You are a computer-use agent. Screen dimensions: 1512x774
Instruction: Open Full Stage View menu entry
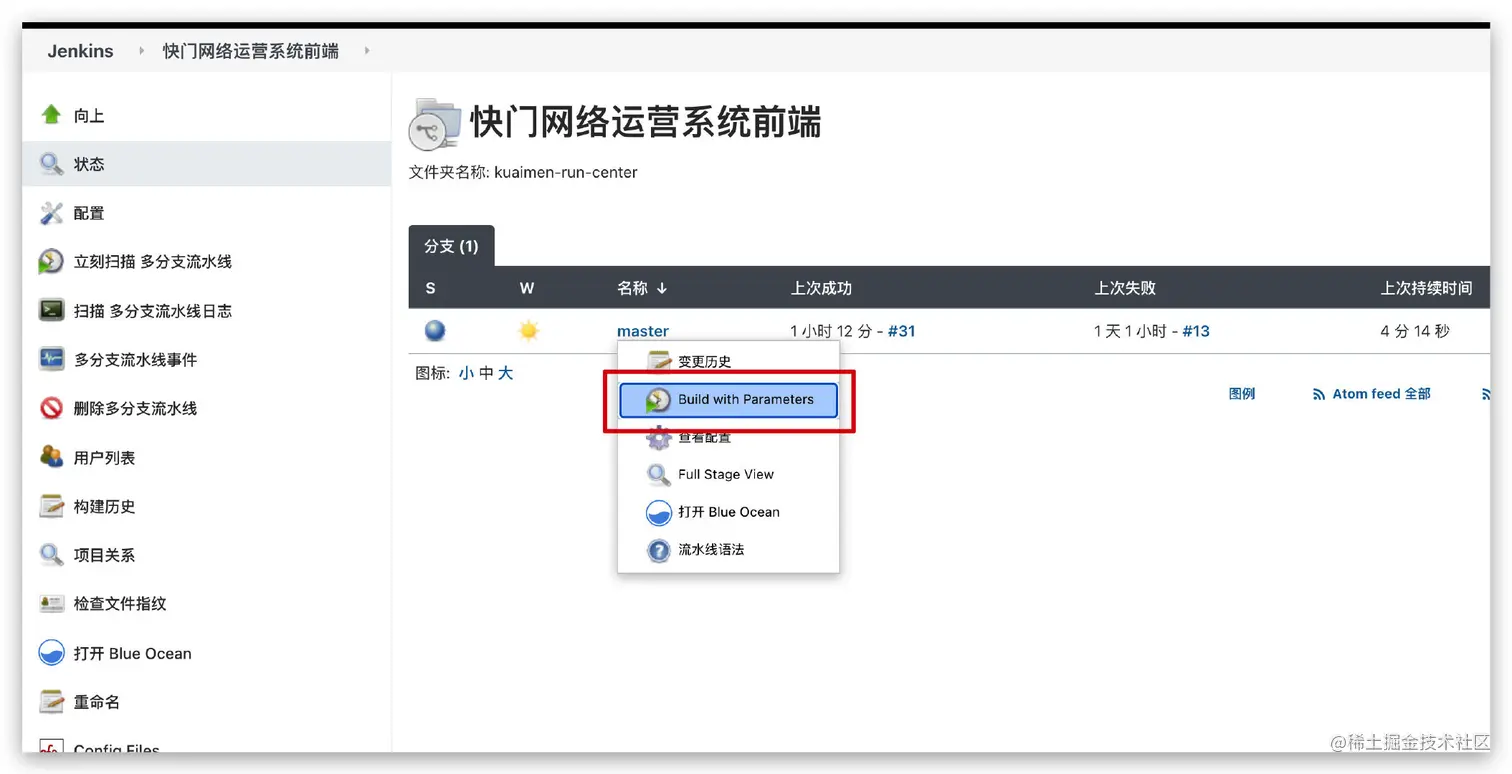(728, 474)
